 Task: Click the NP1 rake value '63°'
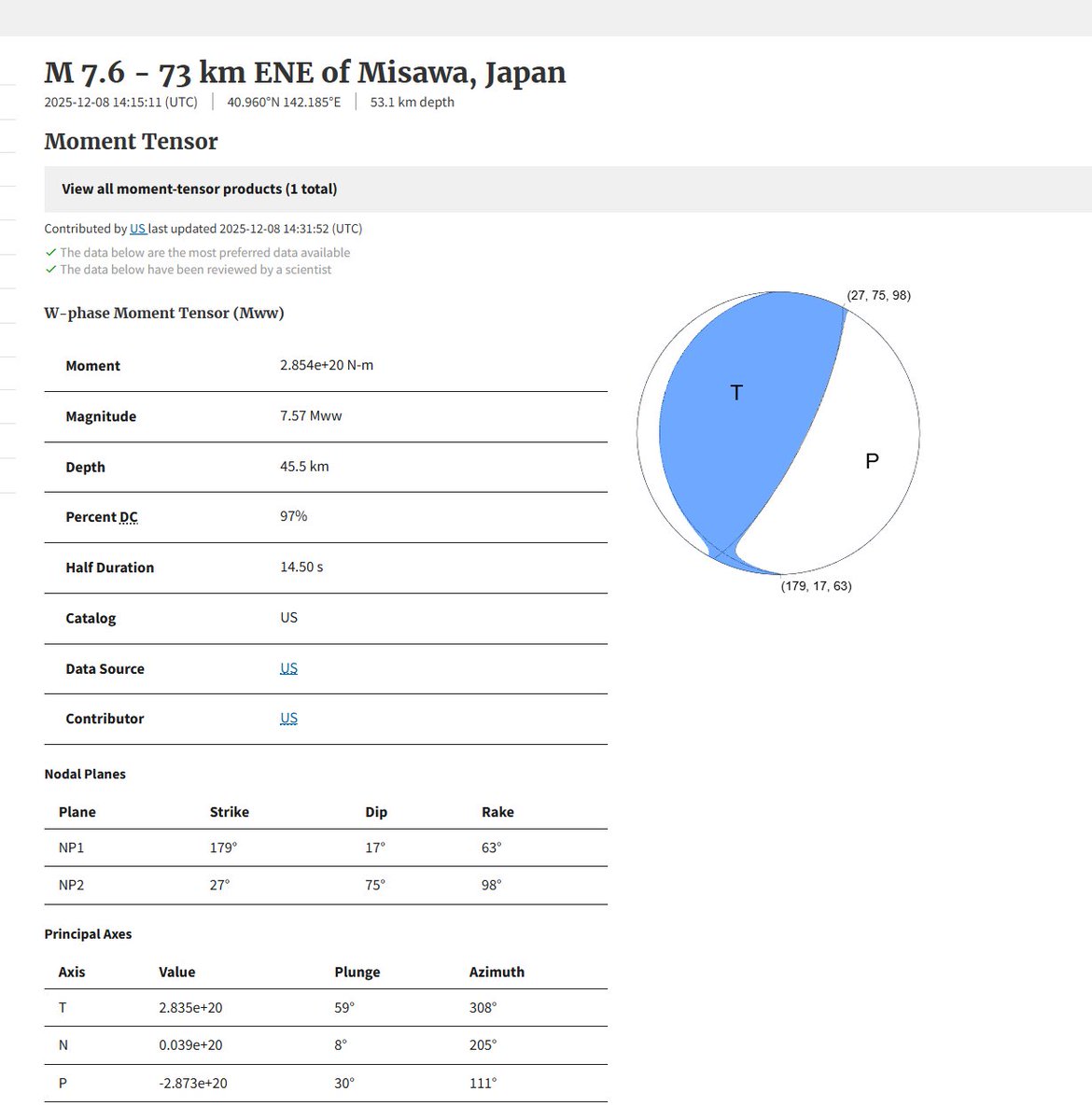[492, 847]
